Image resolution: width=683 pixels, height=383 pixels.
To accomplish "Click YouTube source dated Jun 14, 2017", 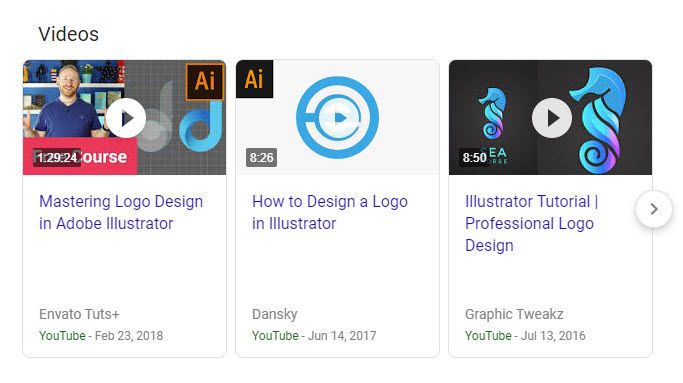I will coord(275,336).
